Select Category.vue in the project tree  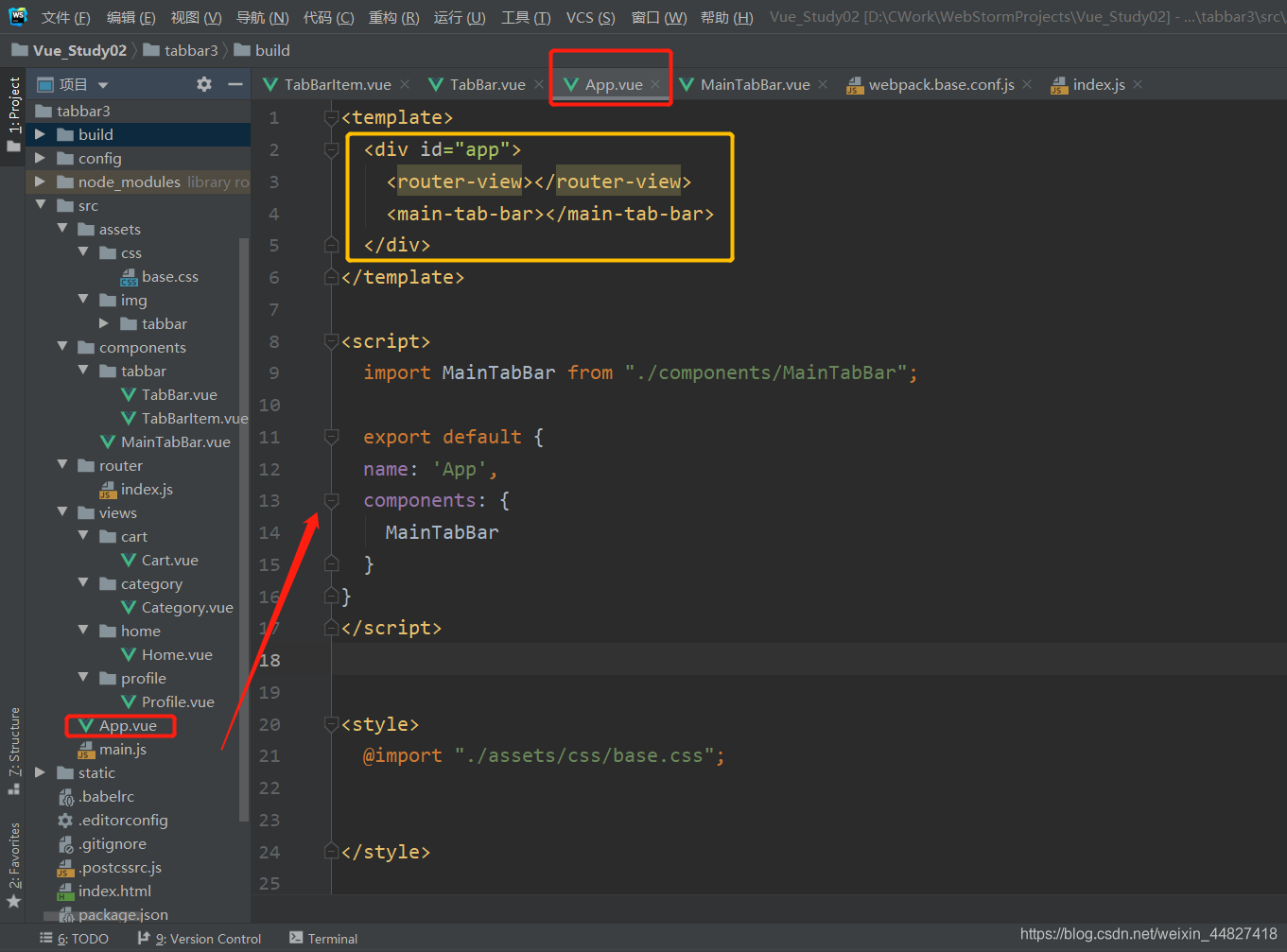[177, 607]
